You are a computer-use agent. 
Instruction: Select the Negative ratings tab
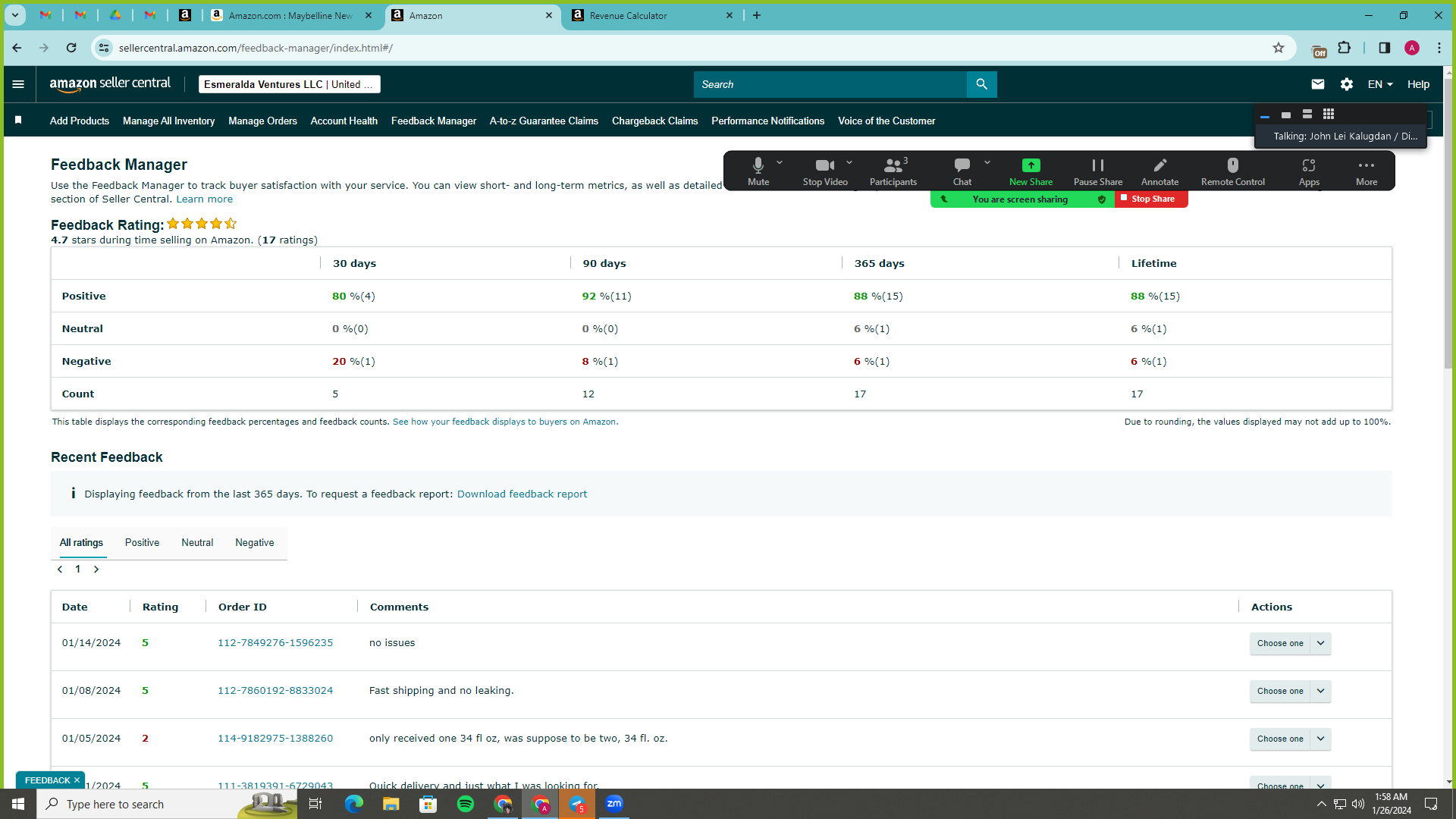[x=255, y=542]
